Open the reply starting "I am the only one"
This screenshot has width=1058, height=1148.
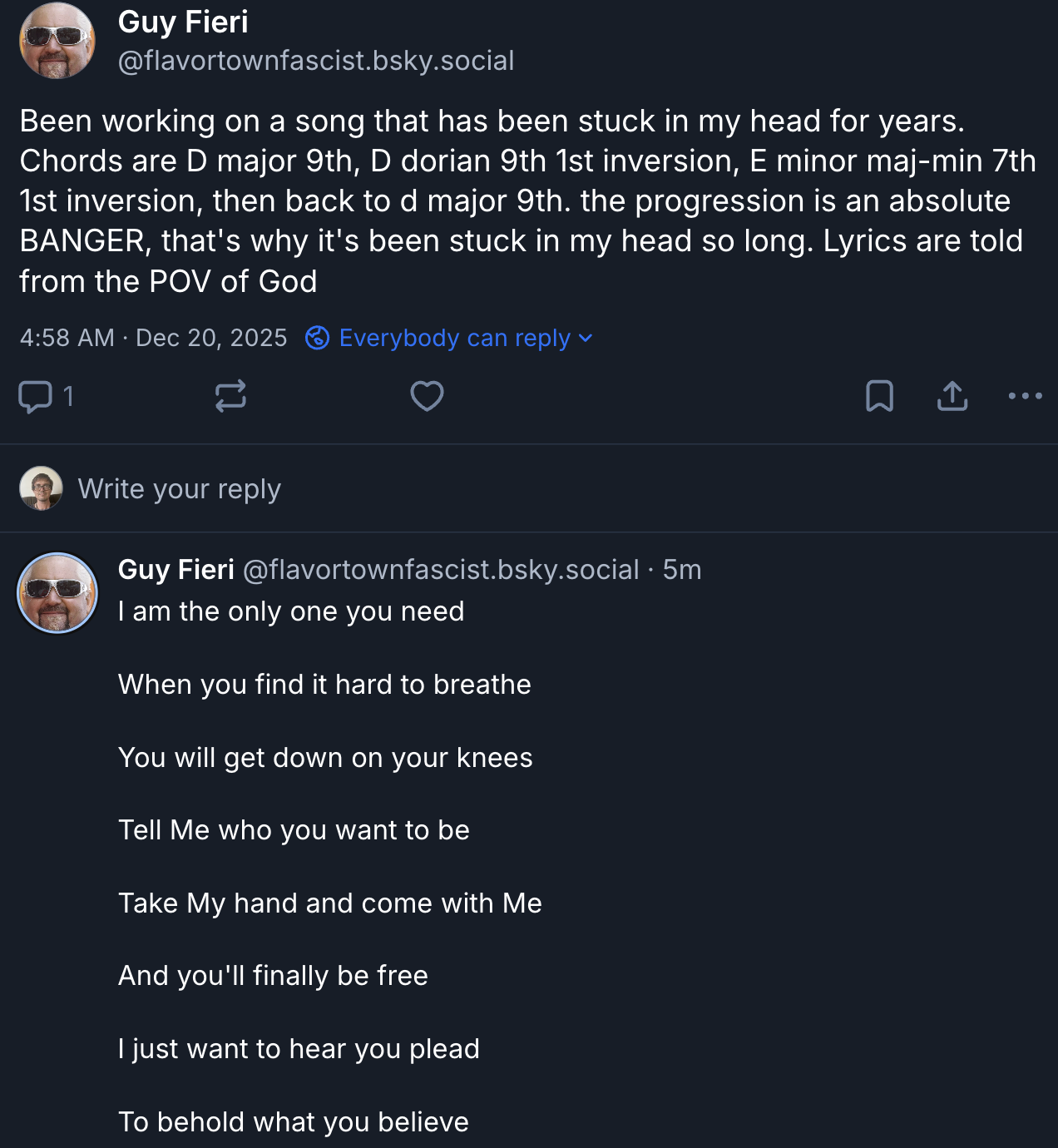click(291, 611)
